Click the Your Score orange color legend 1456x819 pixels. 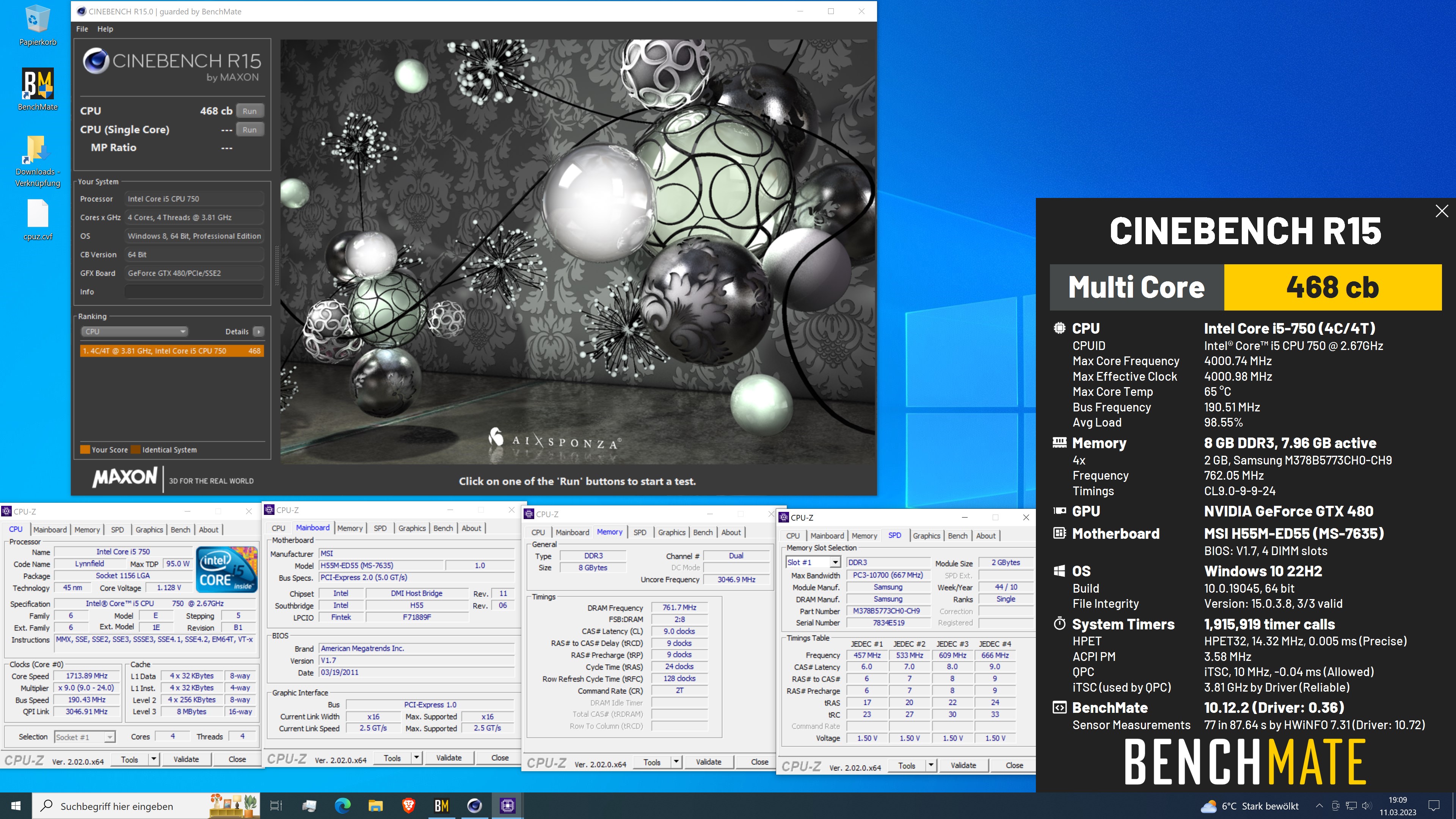tap(85, 450)
